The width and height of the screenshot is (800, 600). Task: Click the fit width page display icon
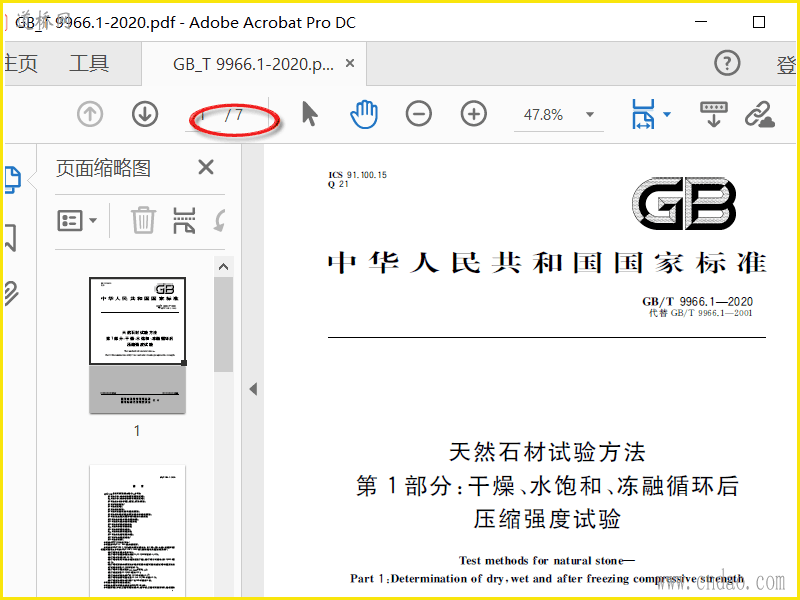point(643,114)
